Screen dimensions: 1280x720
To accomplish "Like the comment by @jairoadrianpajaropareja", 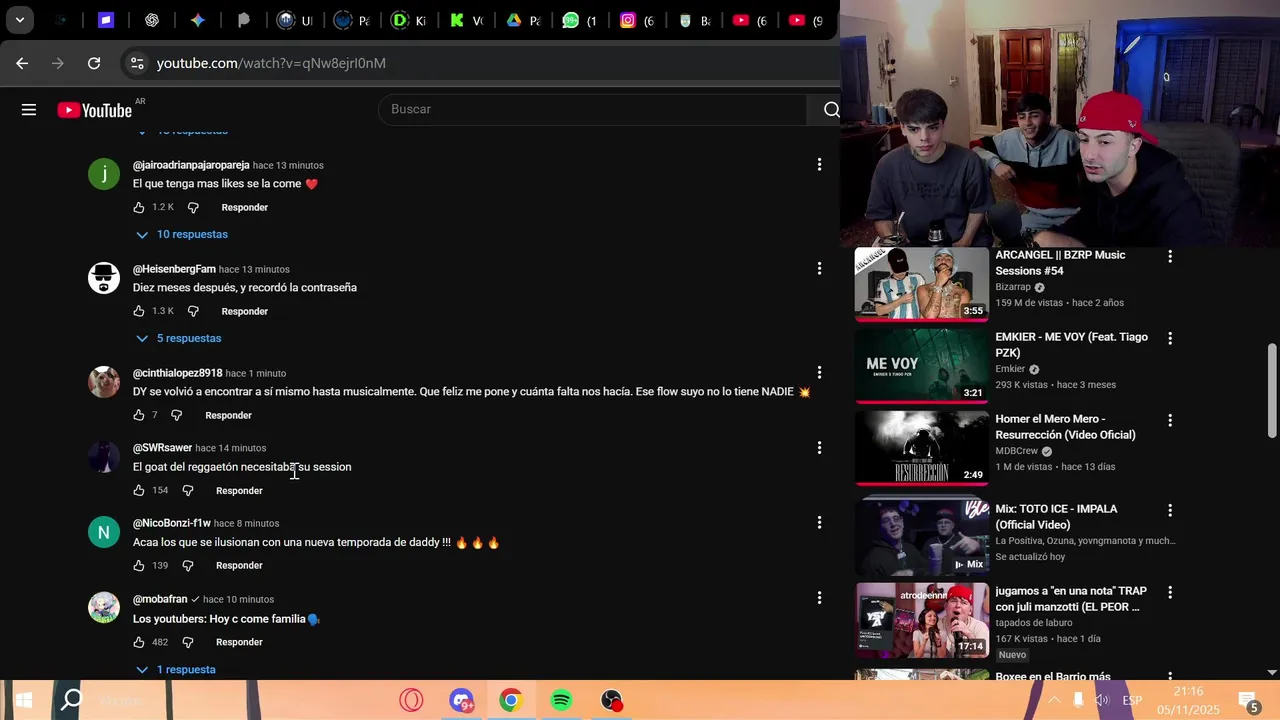I will [x=139, y=207].
